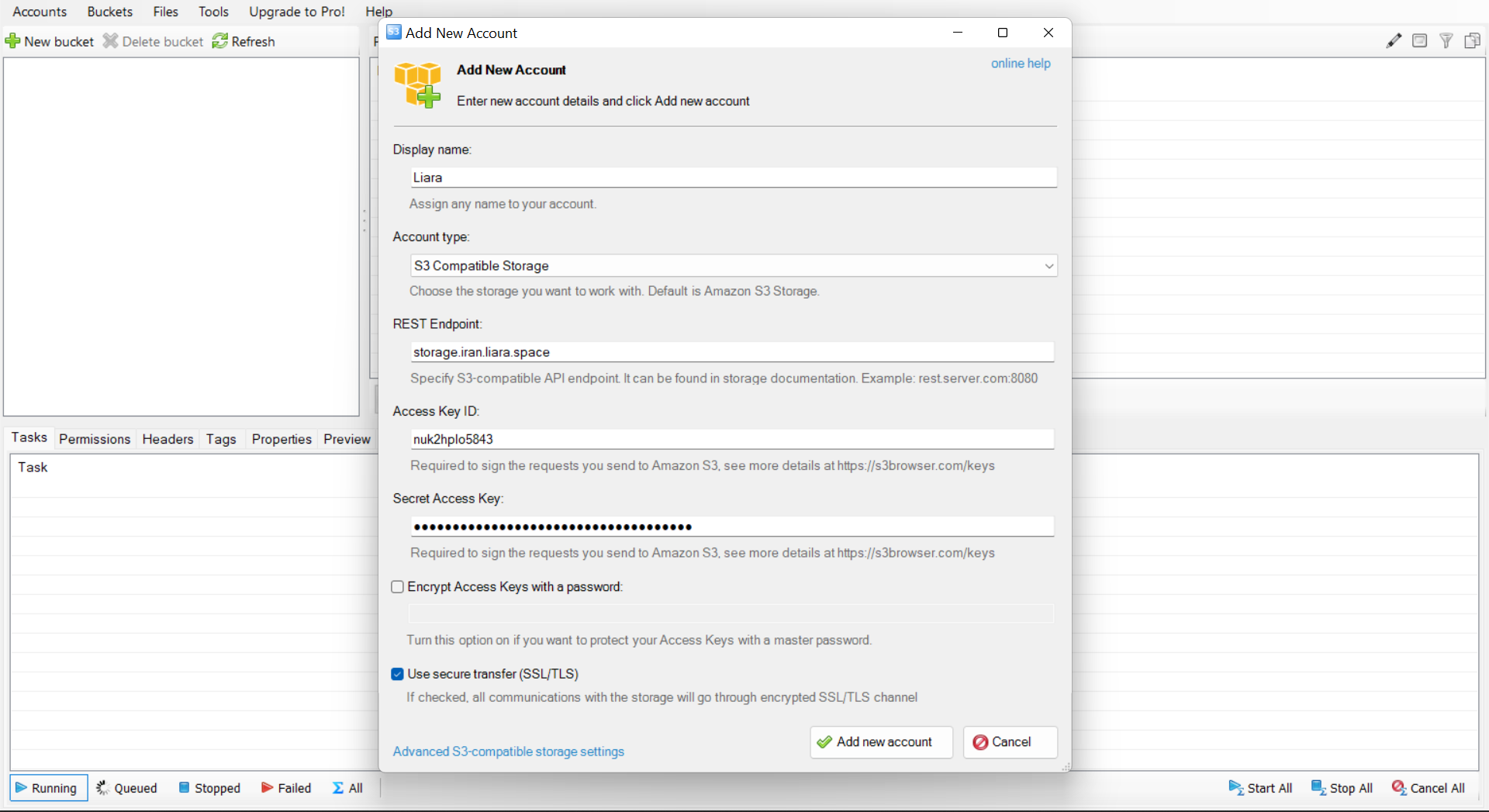Close the Add New Account dialog
1489x812 pixels.
[1049, 33]
